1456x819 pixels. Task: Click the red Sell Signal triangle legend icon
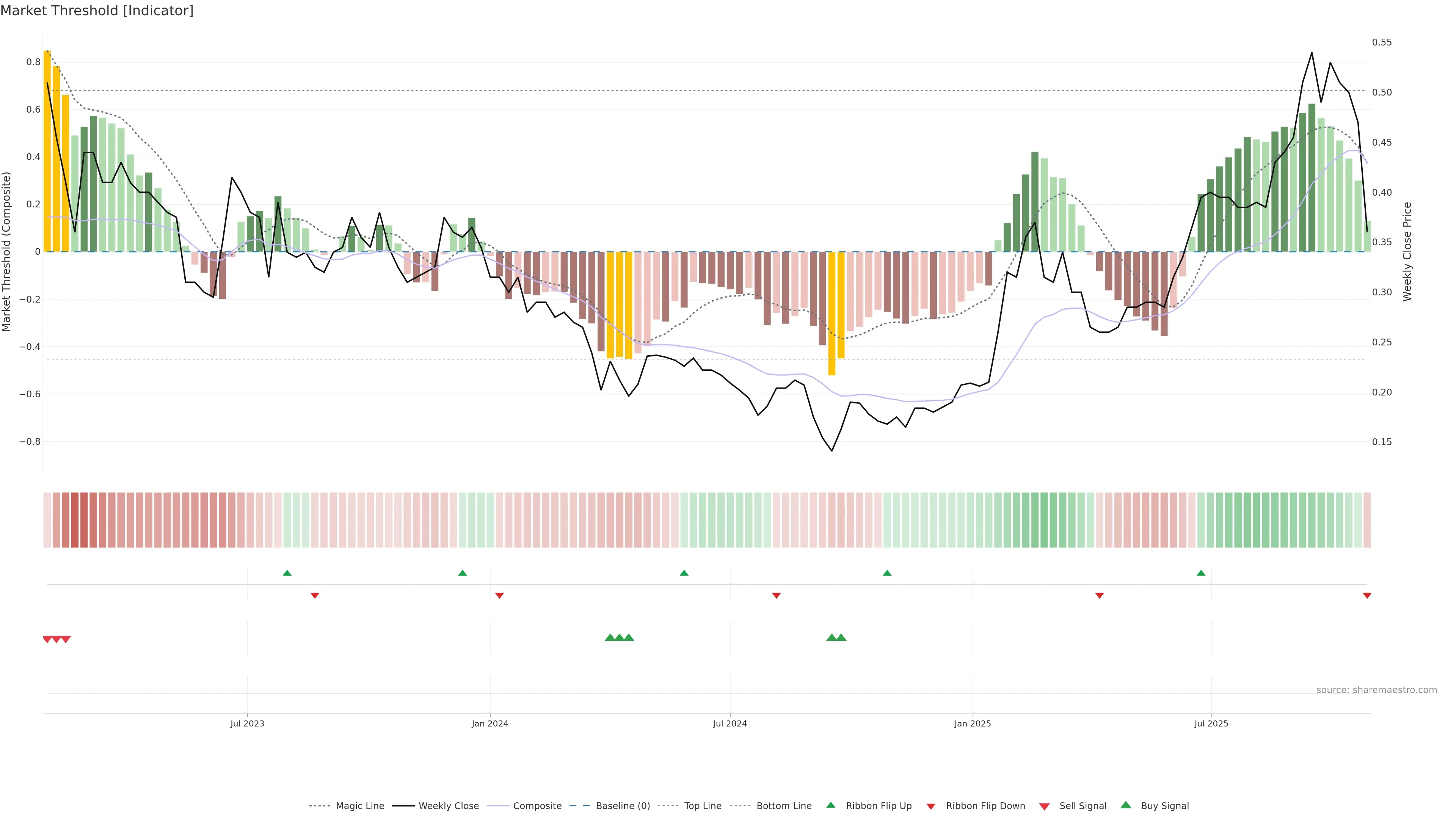[1044, 806]
